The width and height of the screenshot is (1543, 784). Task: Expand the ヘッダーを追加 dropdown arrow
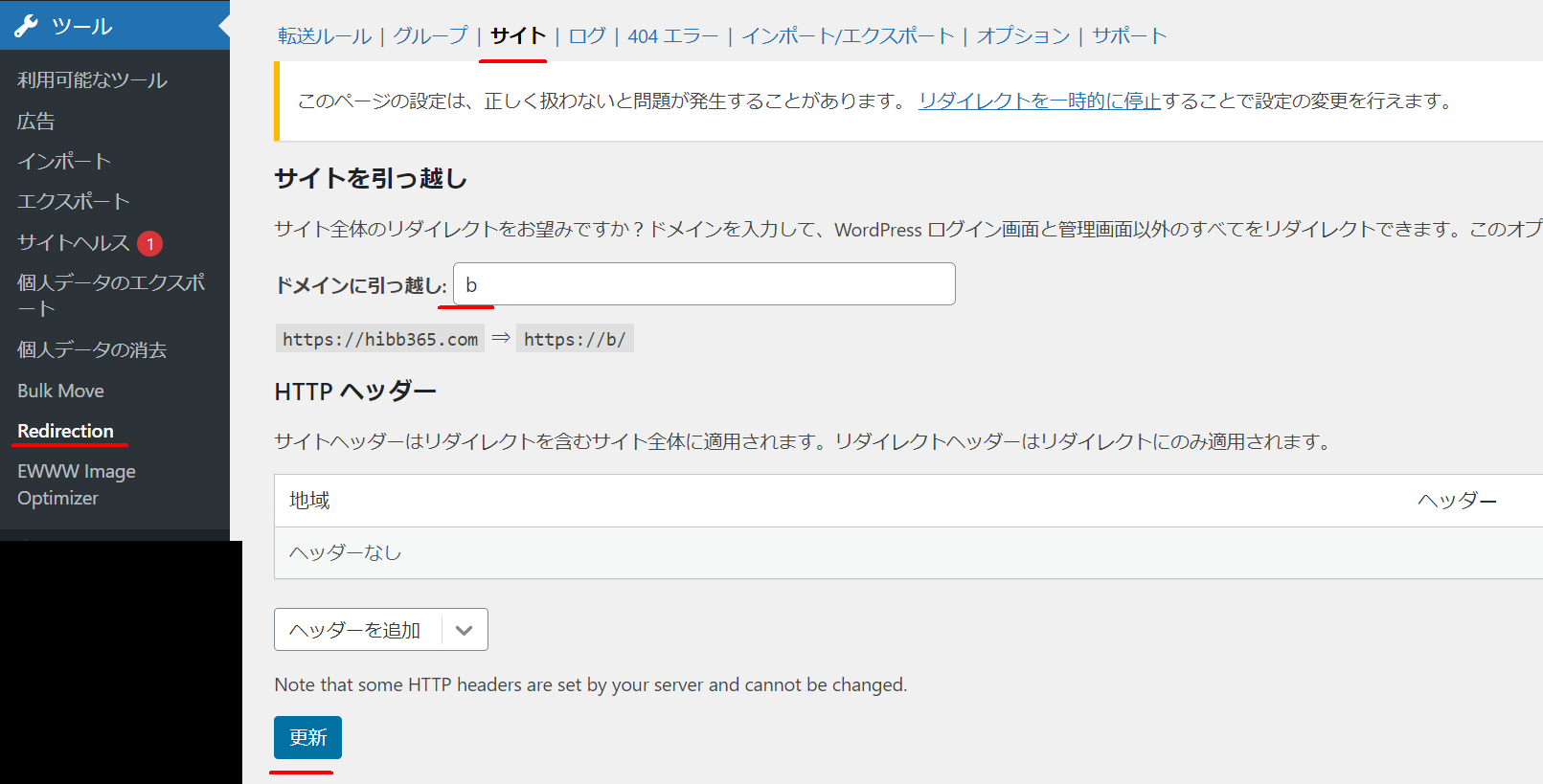[465, 630]
